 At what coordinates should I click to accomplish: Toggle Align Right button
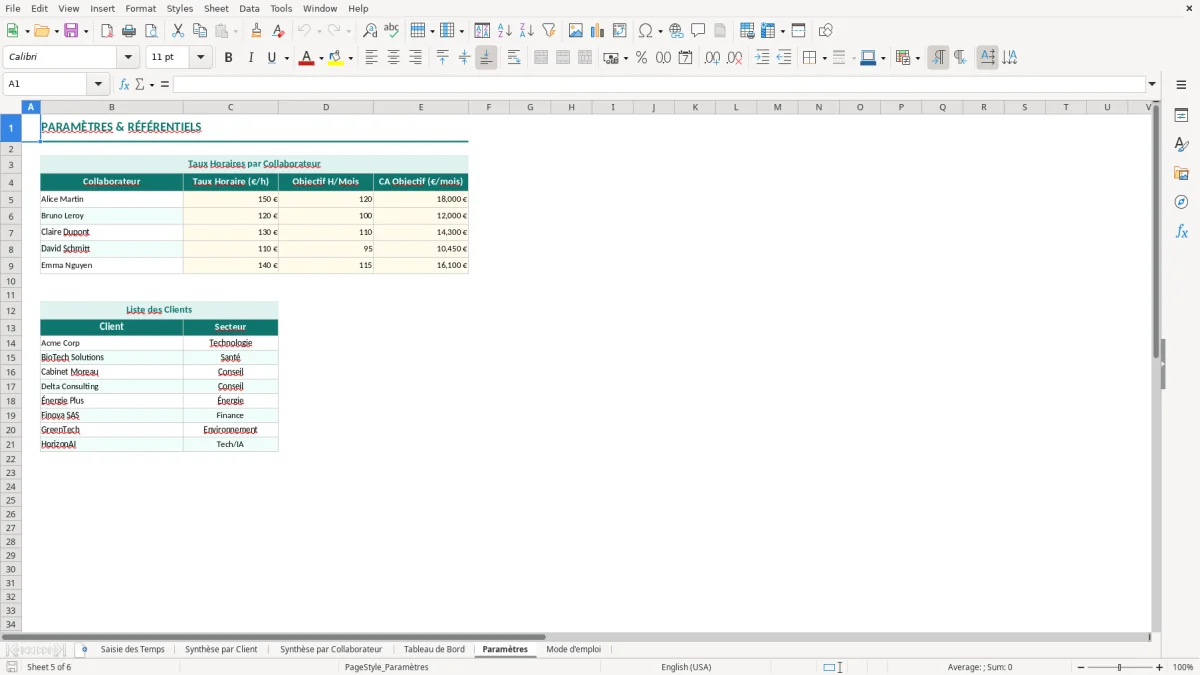[x=415, y=58]
